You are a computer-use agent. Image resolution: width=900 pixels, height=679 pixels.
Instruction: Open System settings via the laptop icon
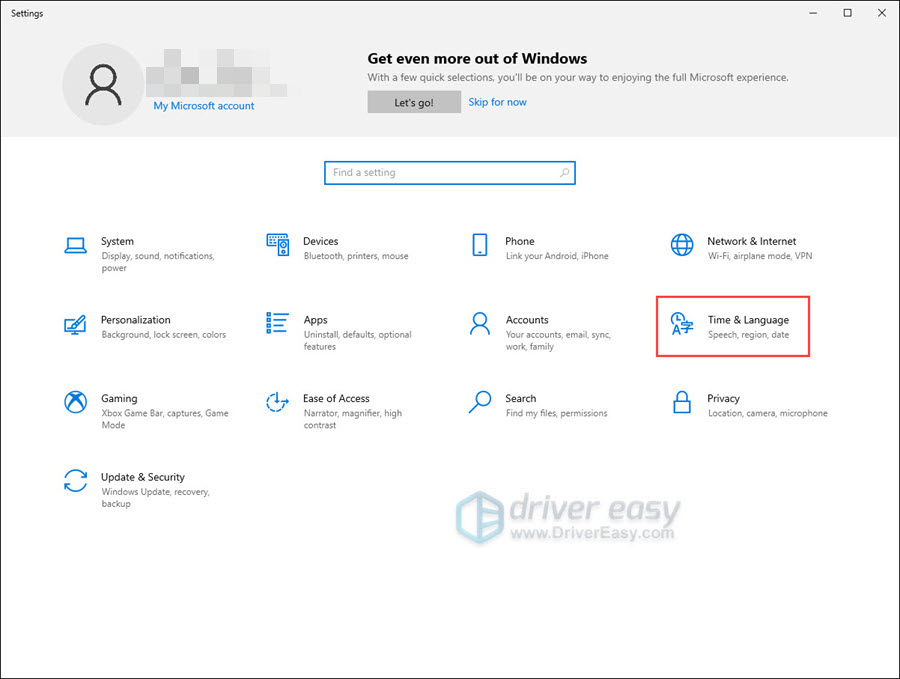point(75,246)
